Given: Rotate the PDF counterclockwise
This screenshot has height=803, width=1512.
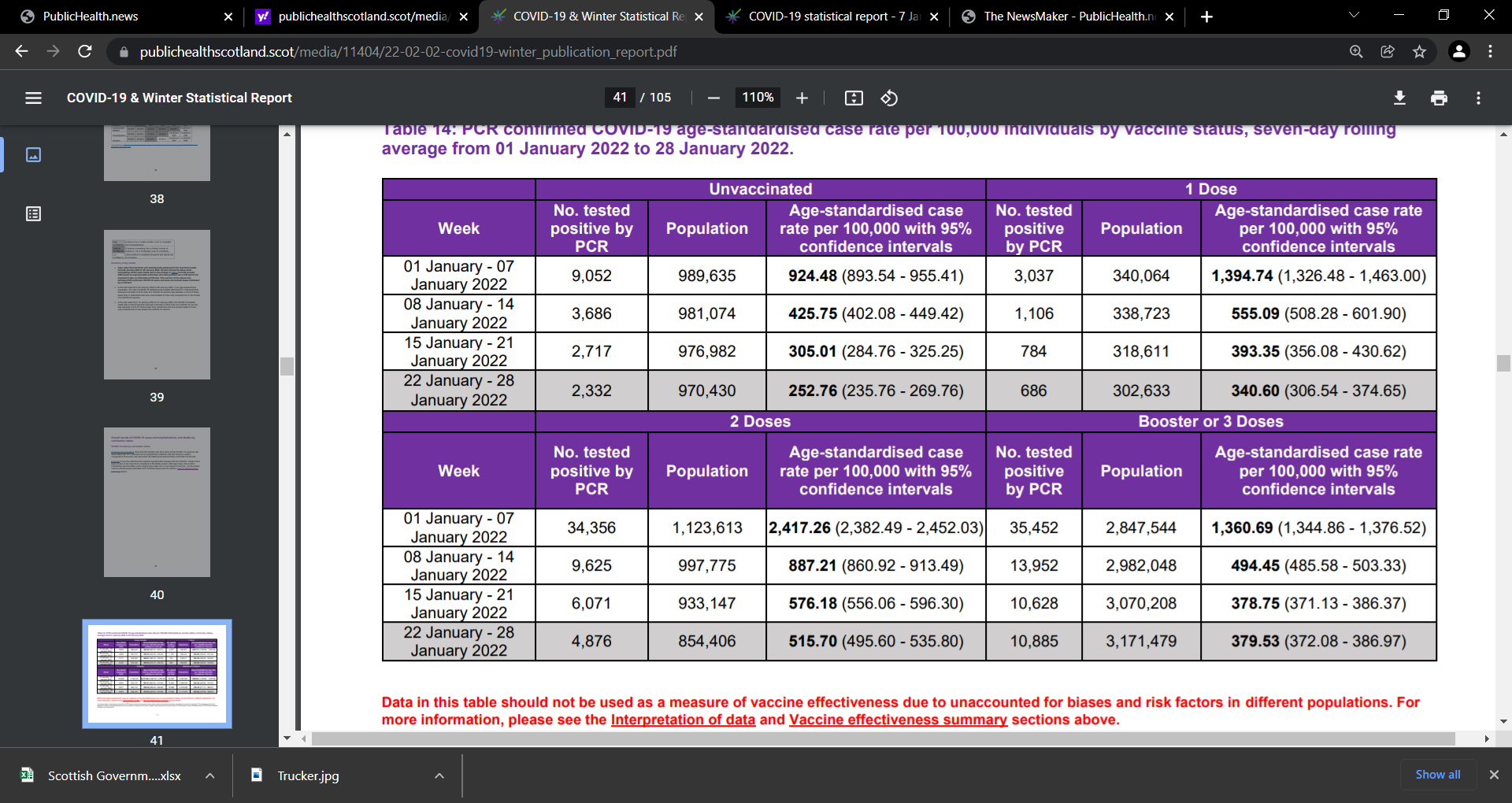Looking at the screenshot, I should click(889, 98).
